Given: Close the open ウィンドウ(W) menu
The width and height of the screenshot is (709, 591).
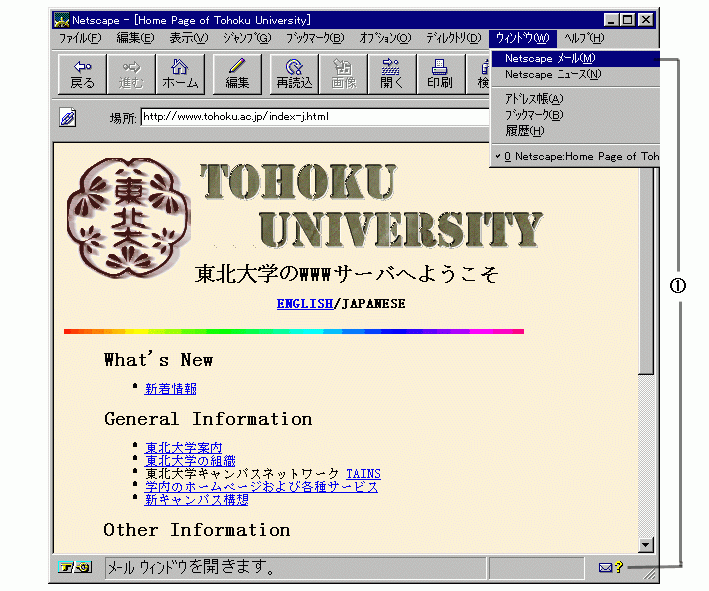Looking at the screenshot, I should tap(523, 38).
